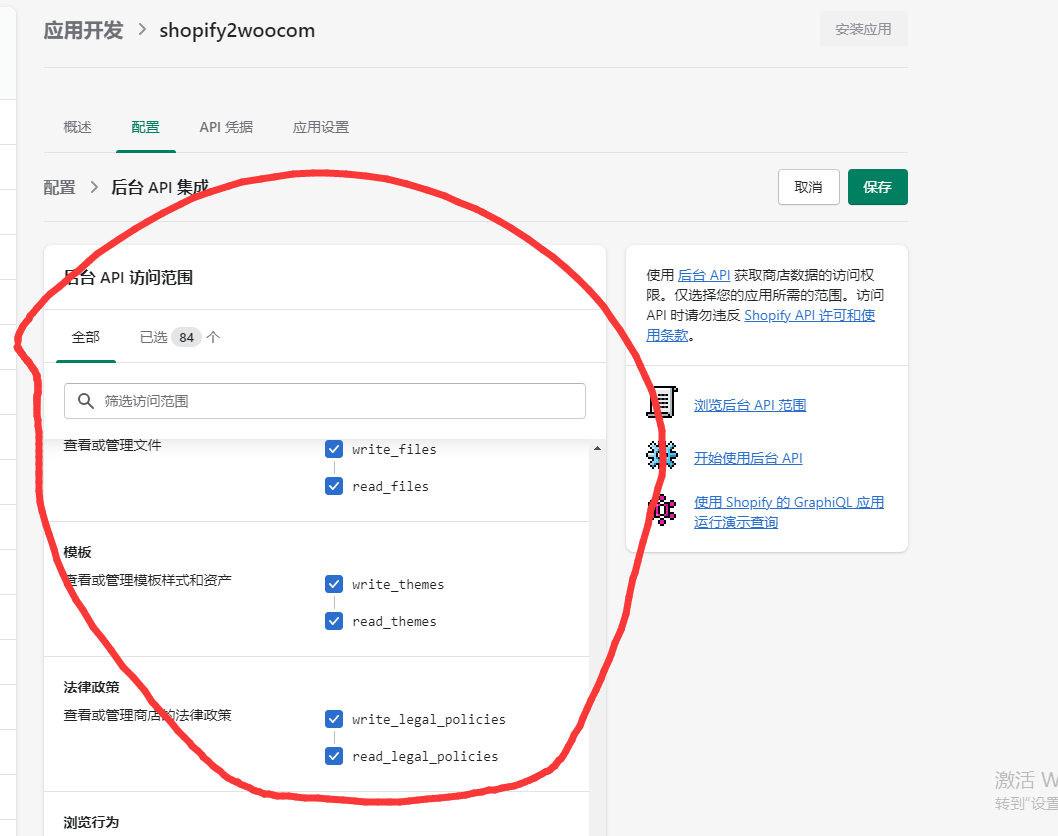Switch to the API 凭据 tab

(x=226, y=127)
